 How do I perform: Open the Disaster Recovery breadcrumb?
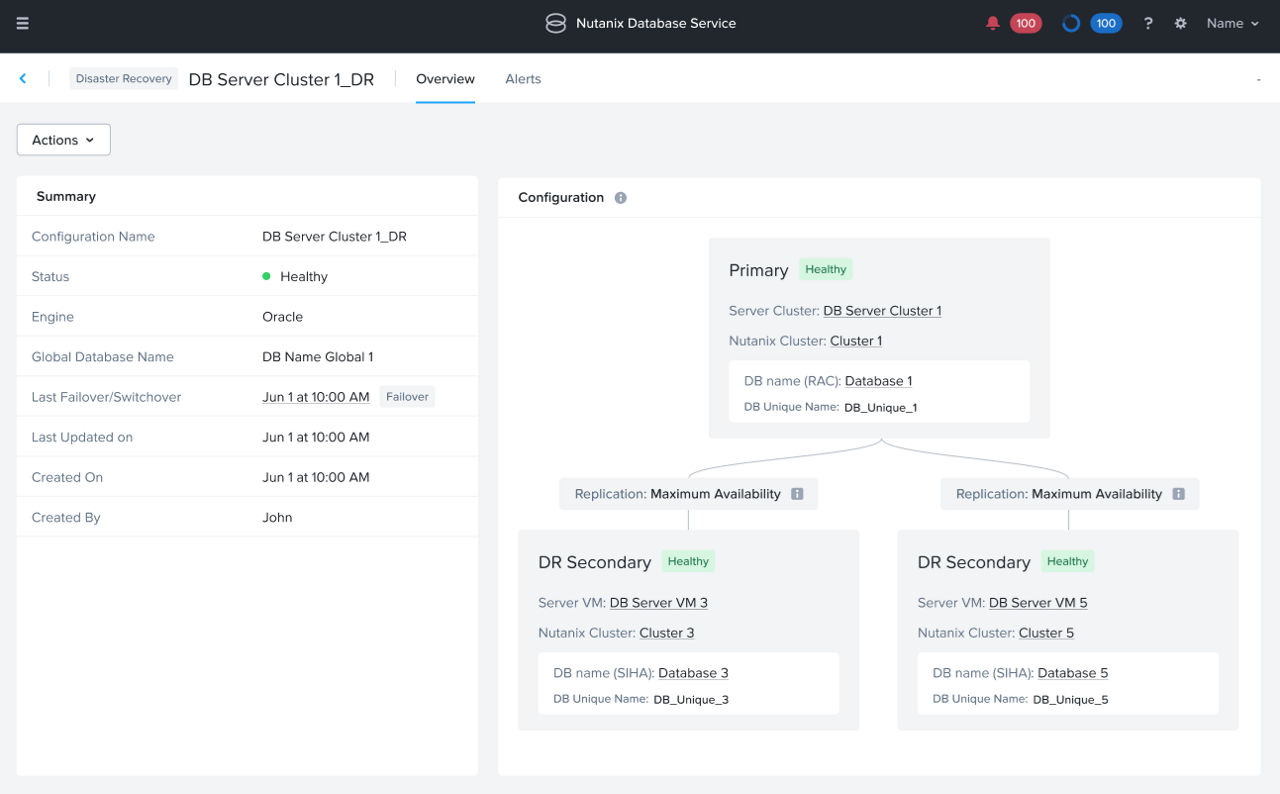click(123, 77)
